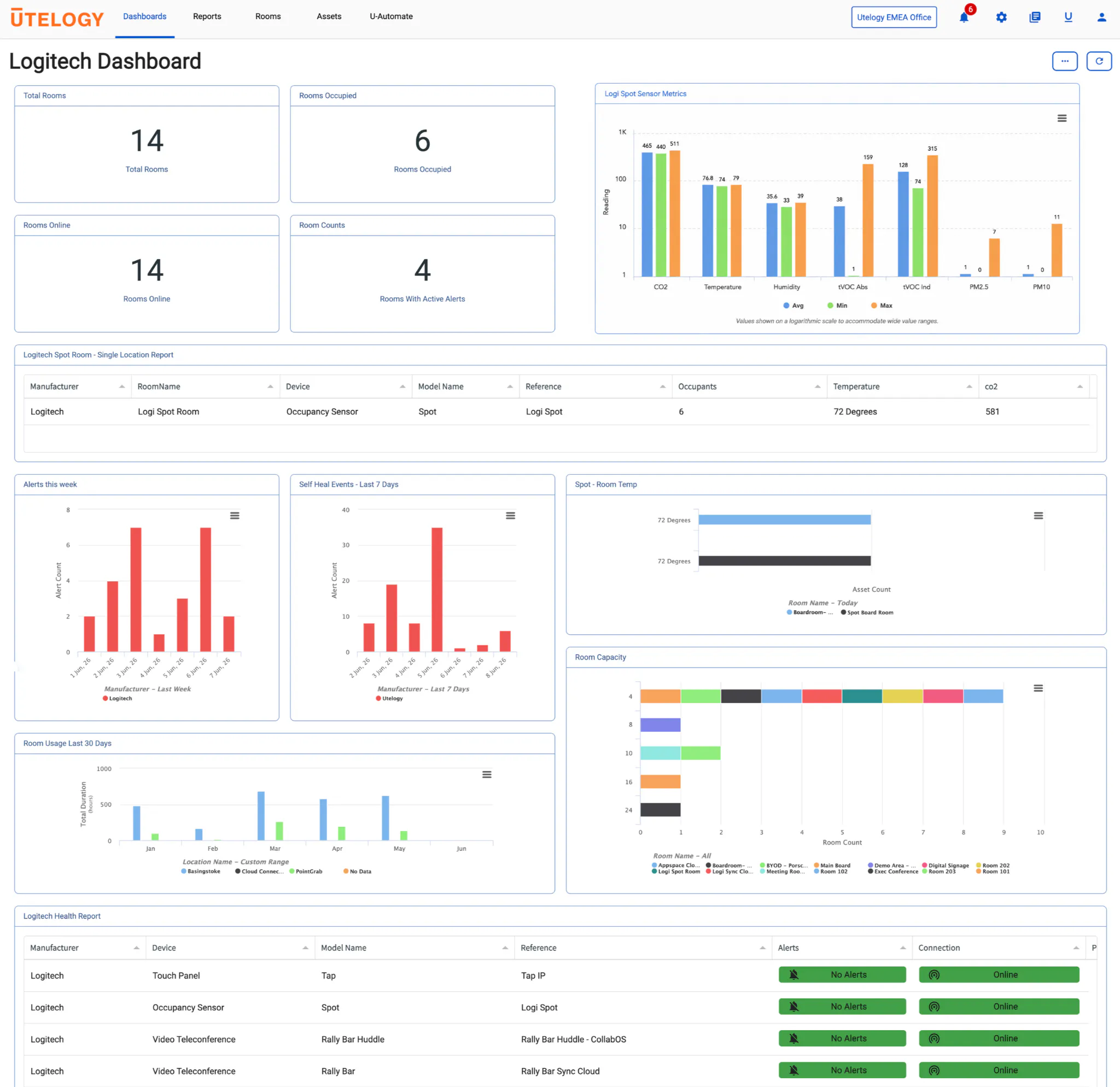Click the underlined U icon in header
Screen dimensions: 1120x1087
(x=1068, y=17)
